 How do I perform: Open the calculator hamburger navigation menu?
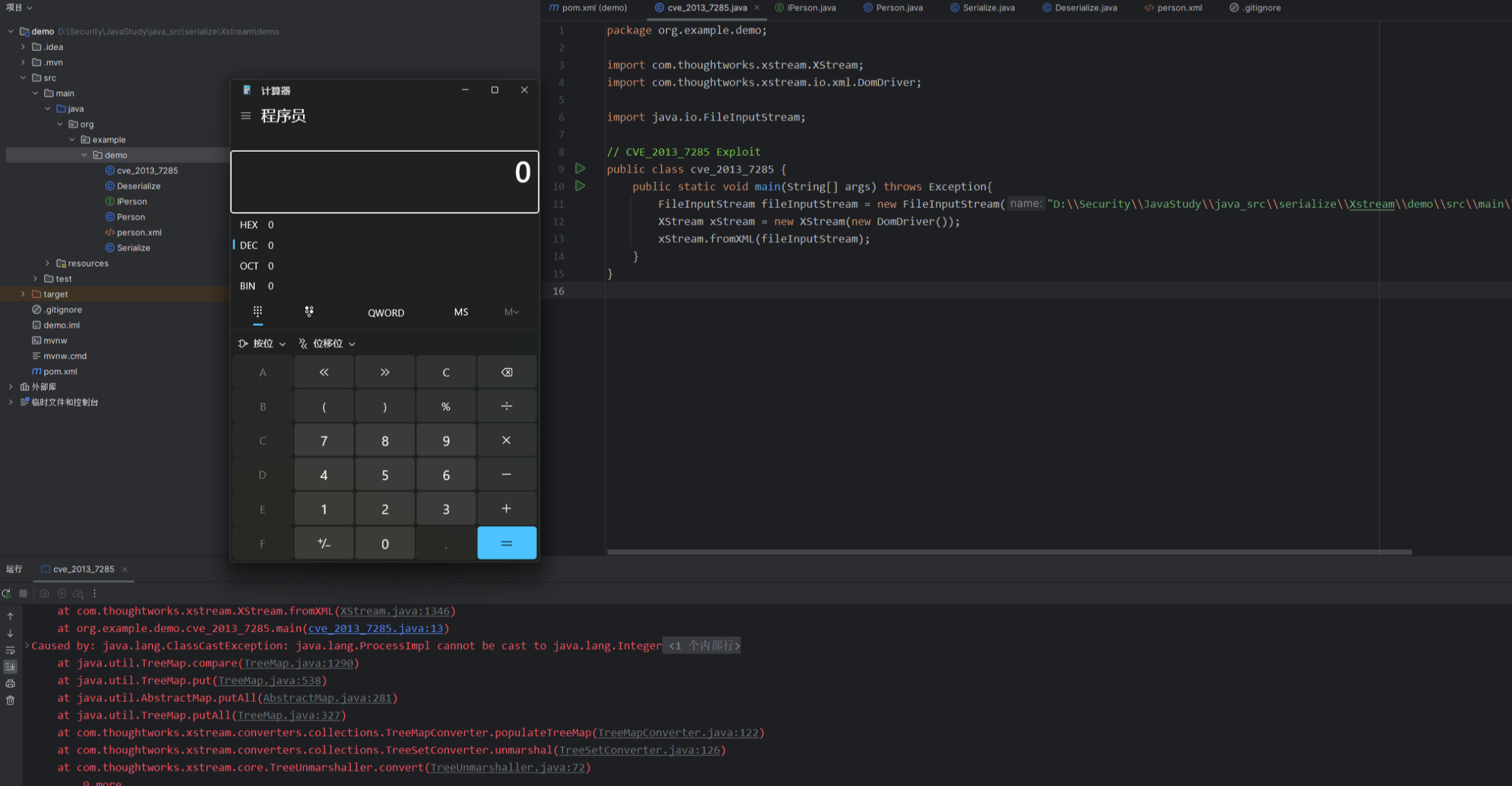[x=246, y=116]
